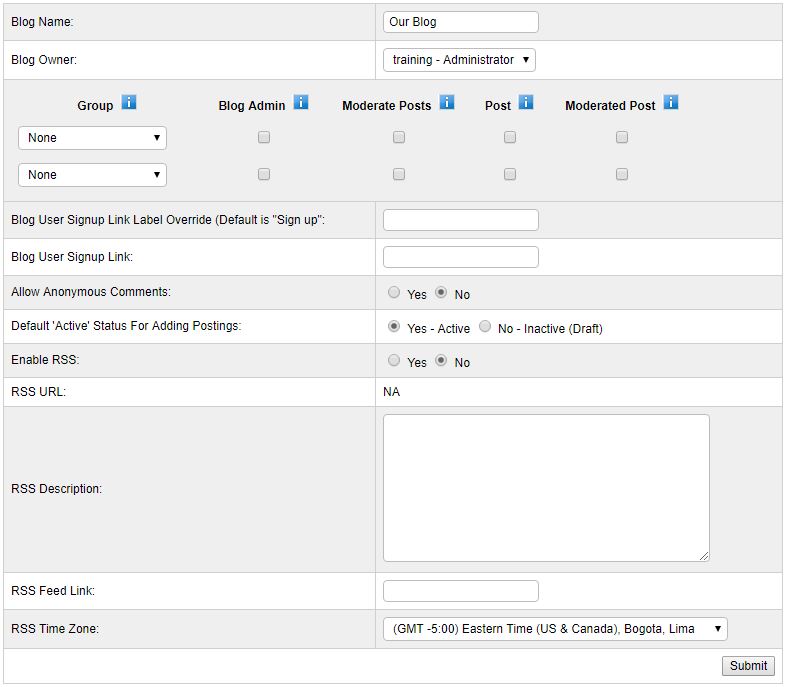The image size is (788, 687).
Task: Click the Submit button
Action: click(x=748, y=665)
